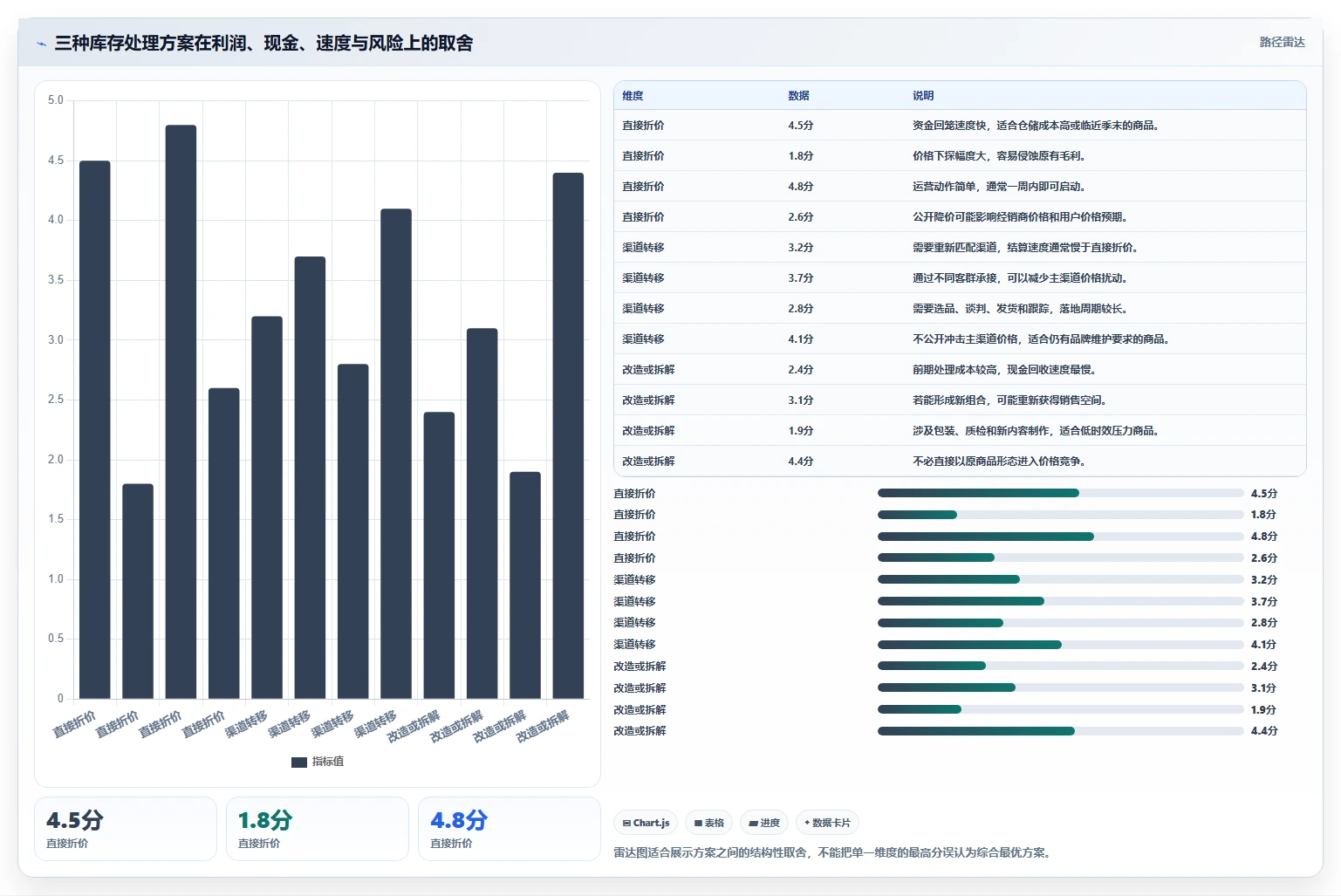Toggle the 指标值 legend swatch in chart
Screen dimensions: 1341x896
pyautogui.click(x=298, y=762)
